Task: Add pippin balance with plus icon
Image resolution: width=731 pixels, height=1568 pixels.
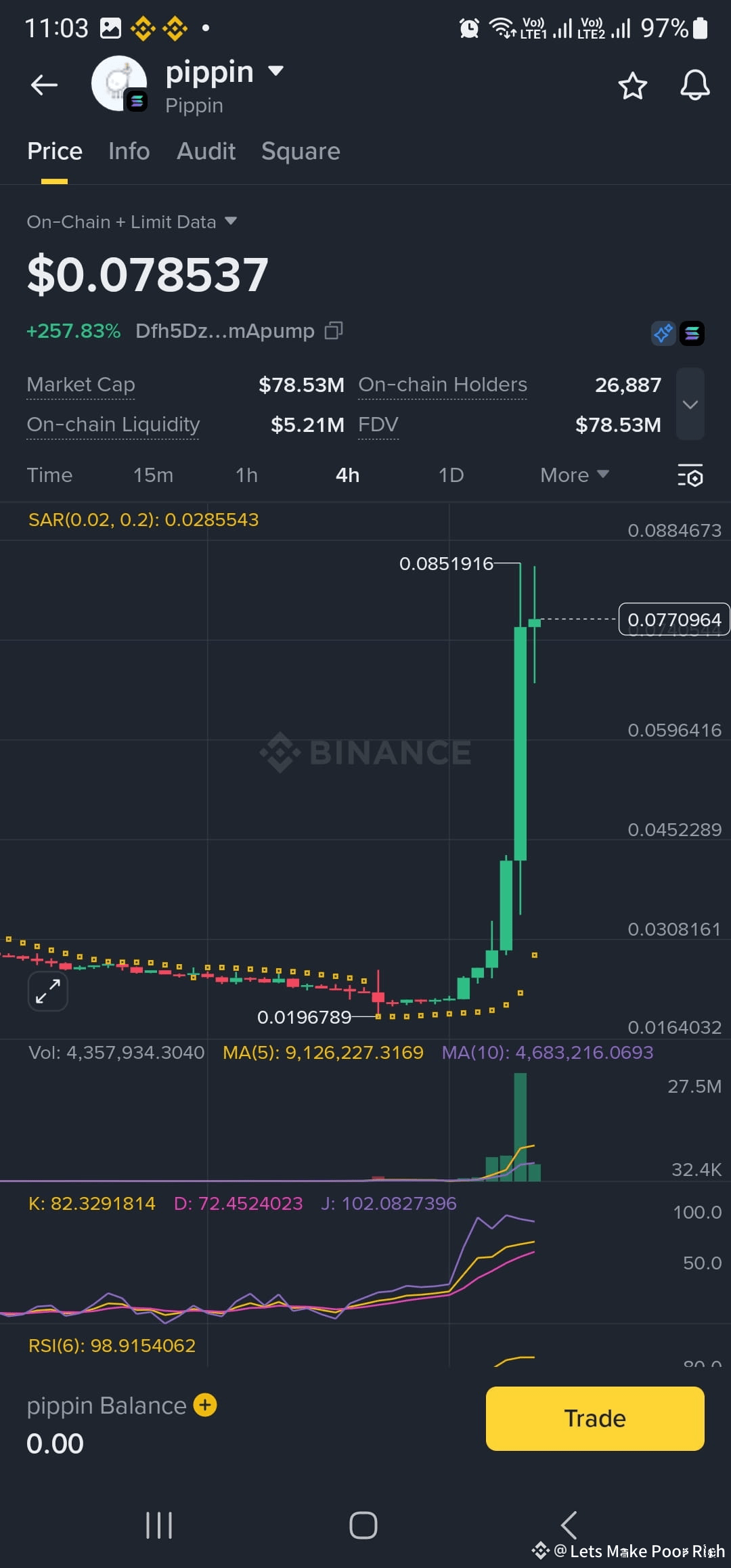Action: 205,1405
